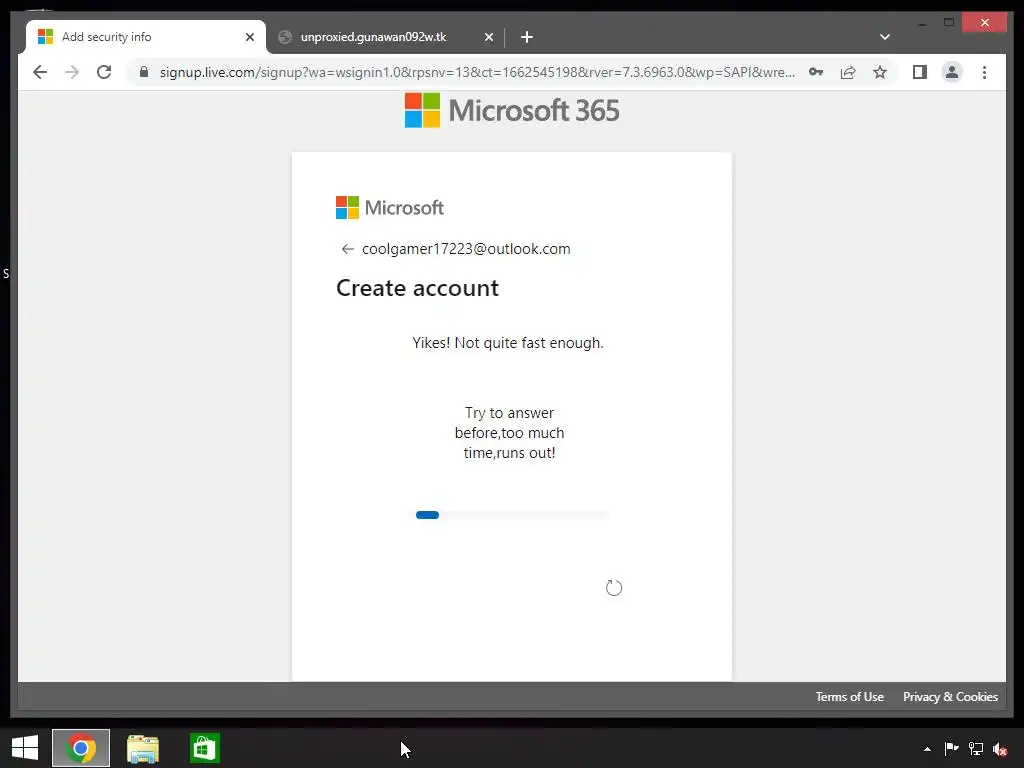Open the saved passwords key icon

click(x=816, y=72)
